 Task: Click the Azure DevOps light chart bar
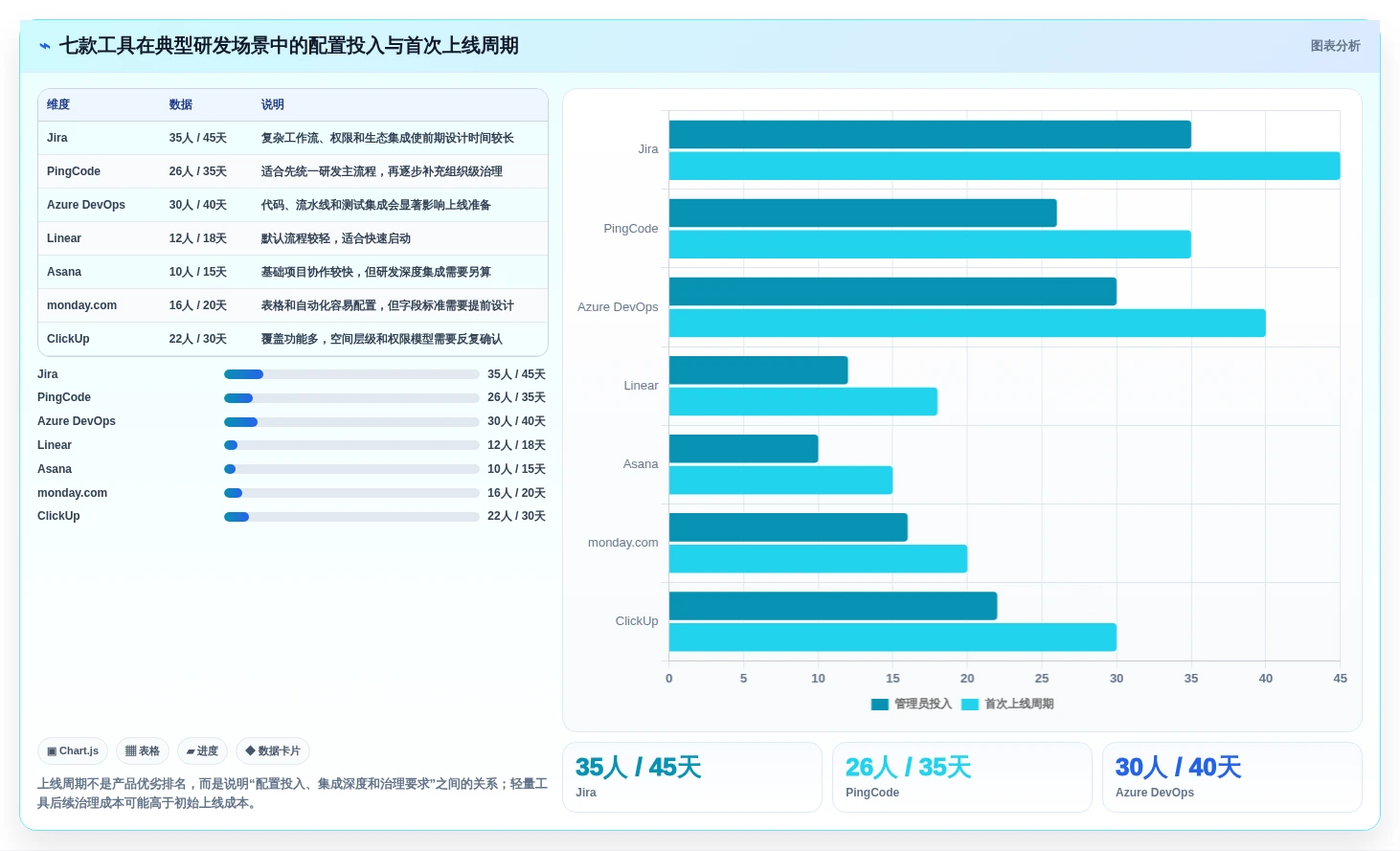[967, 323]
